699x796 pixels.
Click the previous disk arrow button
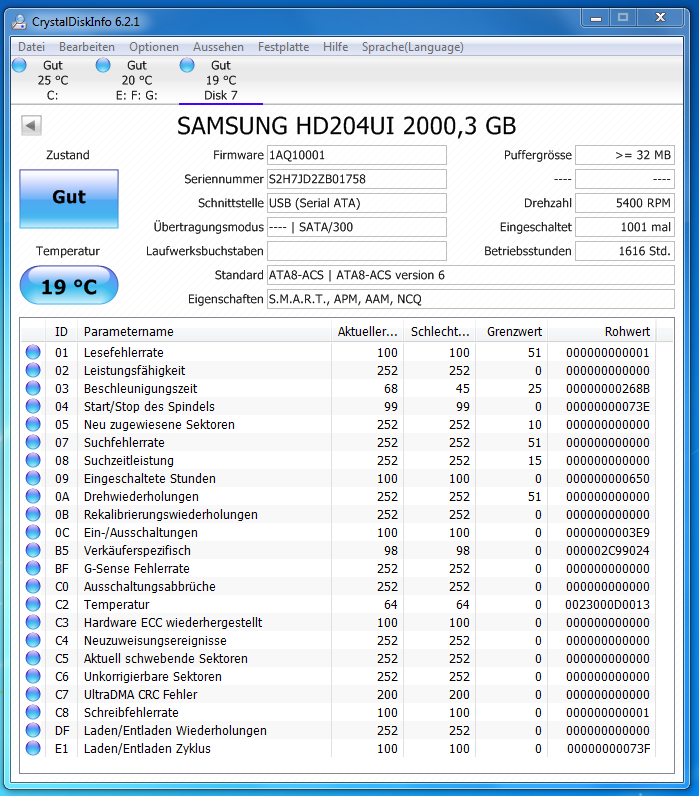pos(31,125)
